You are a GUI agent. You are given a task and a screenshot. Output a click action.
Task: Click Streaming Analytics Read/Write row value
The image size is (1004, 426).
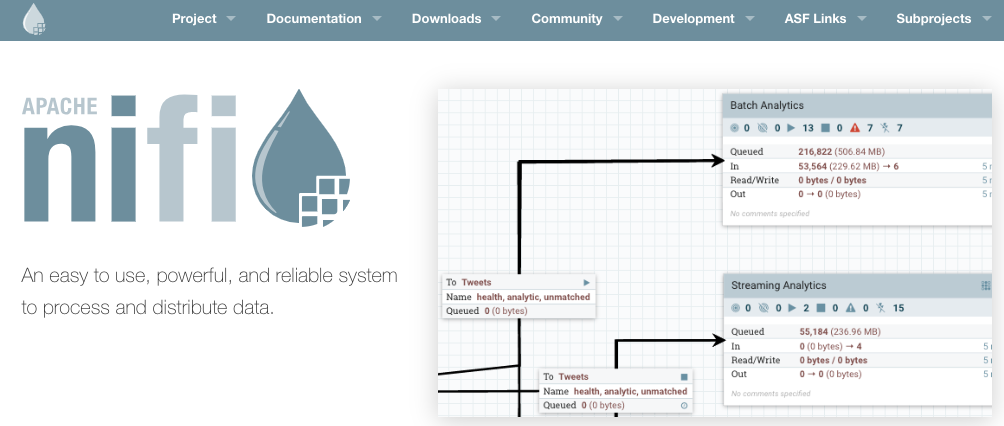pyautogui.click(x=833, y=360)
